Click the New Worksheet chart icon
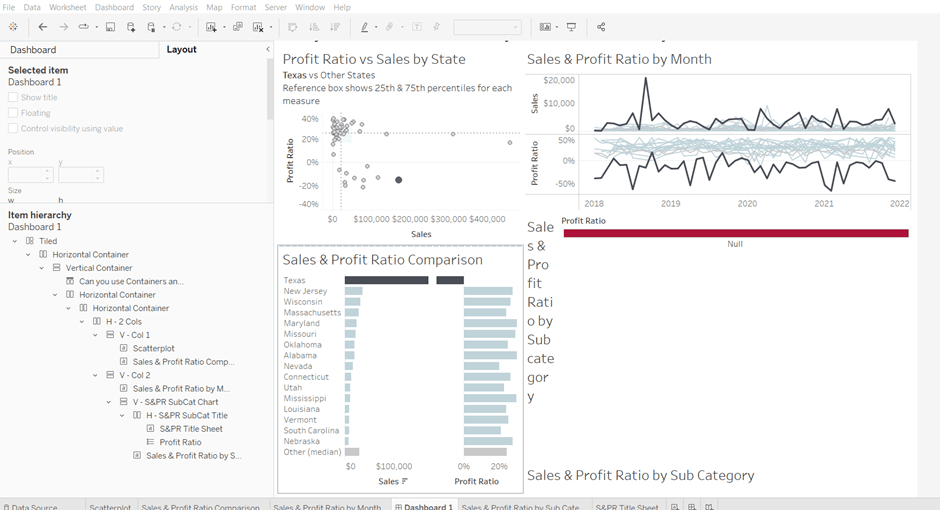 pos(211,27)
